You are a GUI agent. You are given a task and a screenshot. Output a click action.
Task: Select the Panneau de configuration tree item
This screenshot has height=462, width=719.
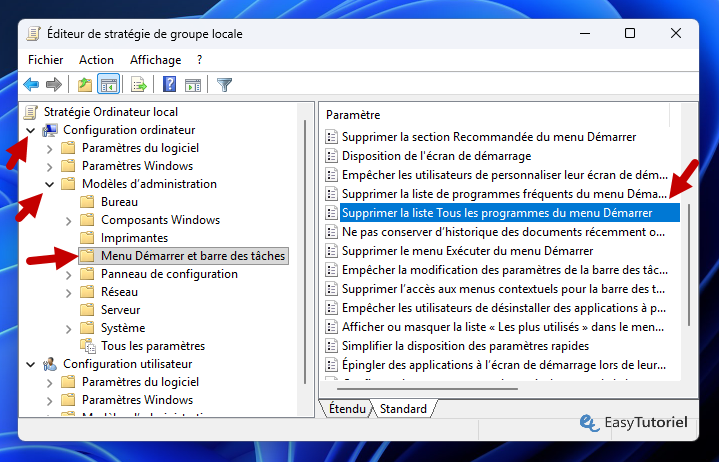[169, 274]
